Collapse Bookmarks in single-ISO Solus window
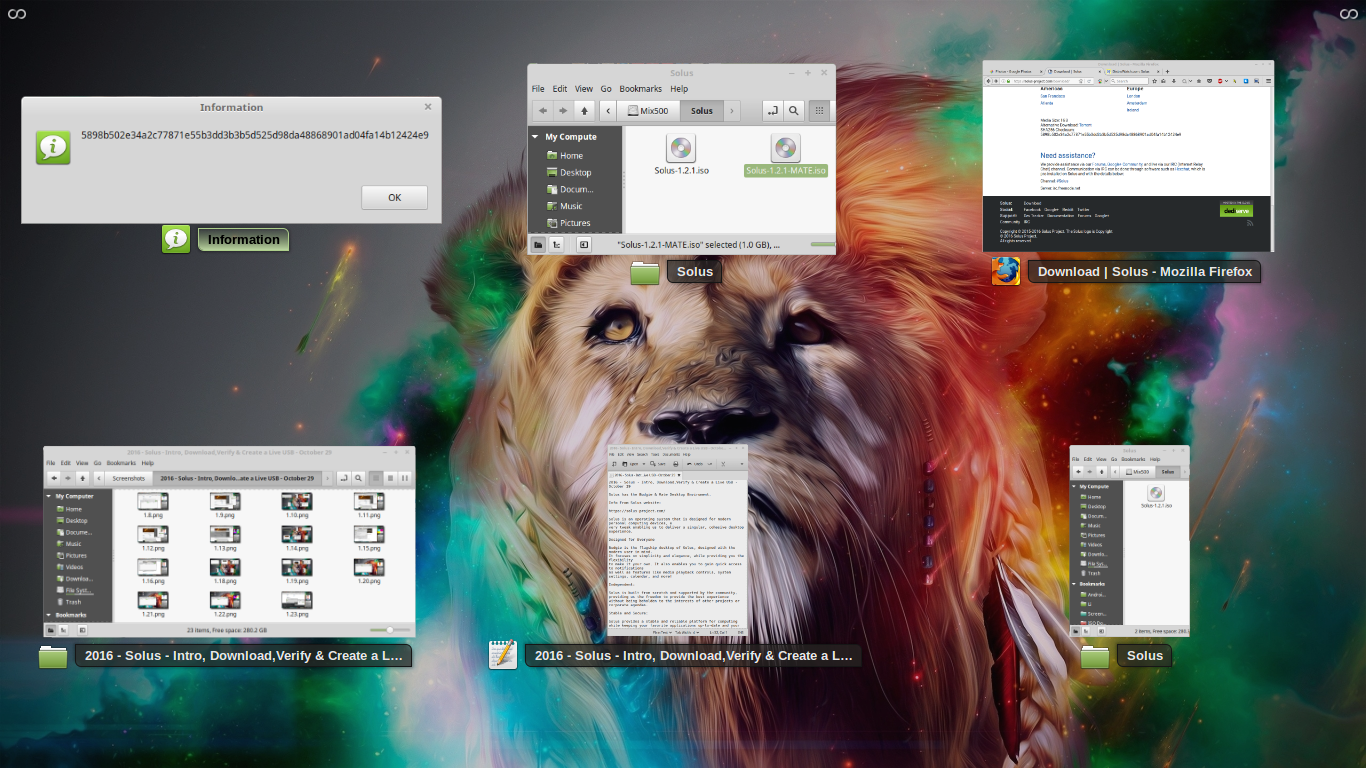Image resolution: width=1366 pixels, height=768 pixels. coord(1074,584)
